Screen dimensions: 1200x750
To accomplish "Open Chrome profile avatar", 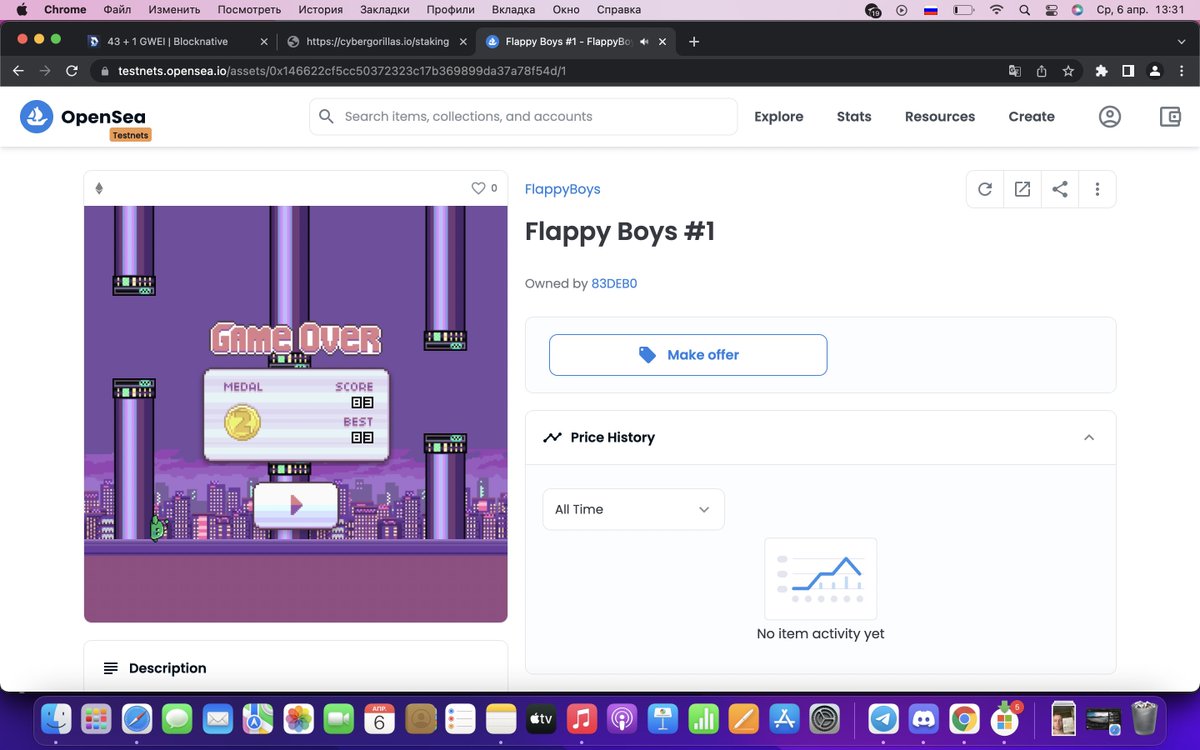I will pyautogui.click(x=1155, y=71).
